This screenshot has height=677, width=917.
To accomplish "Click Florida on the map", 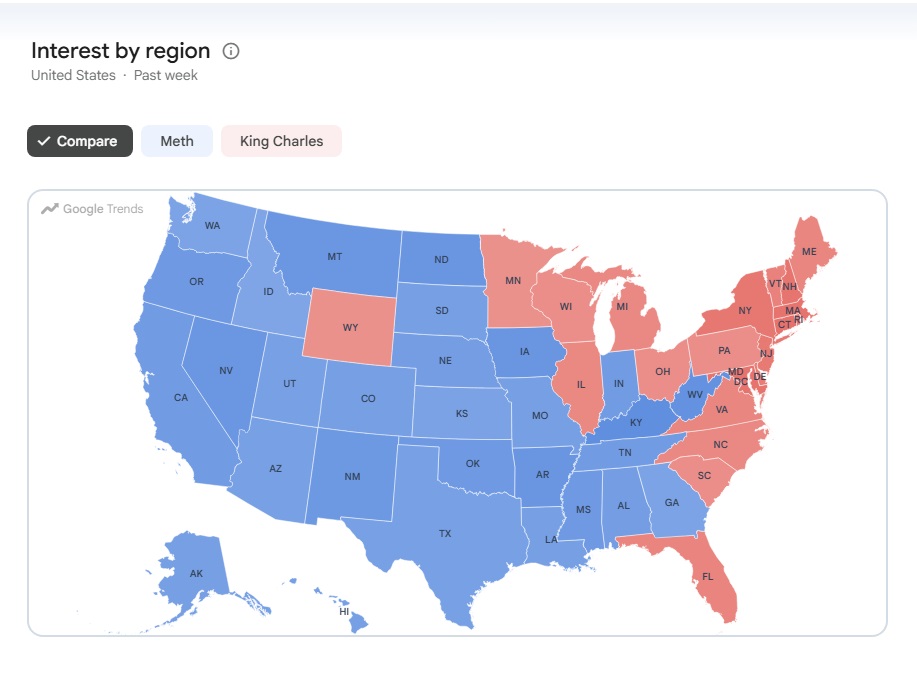I will click(x=708, y=576).
